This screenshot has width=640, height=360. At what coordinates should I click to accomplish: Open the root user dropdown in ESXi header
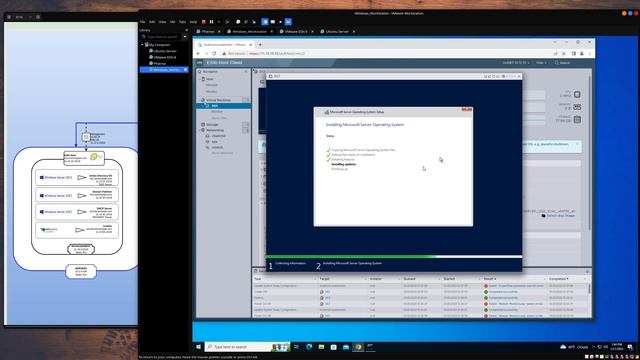(516, 63)
